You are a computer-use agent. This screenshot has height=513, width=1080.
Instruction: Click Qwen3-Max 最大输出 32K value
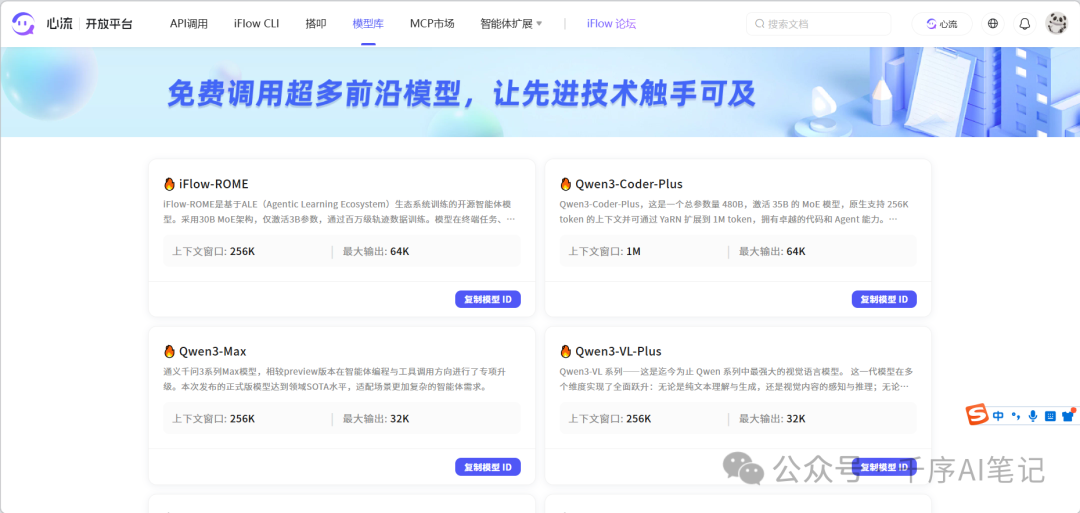point(399,419)
